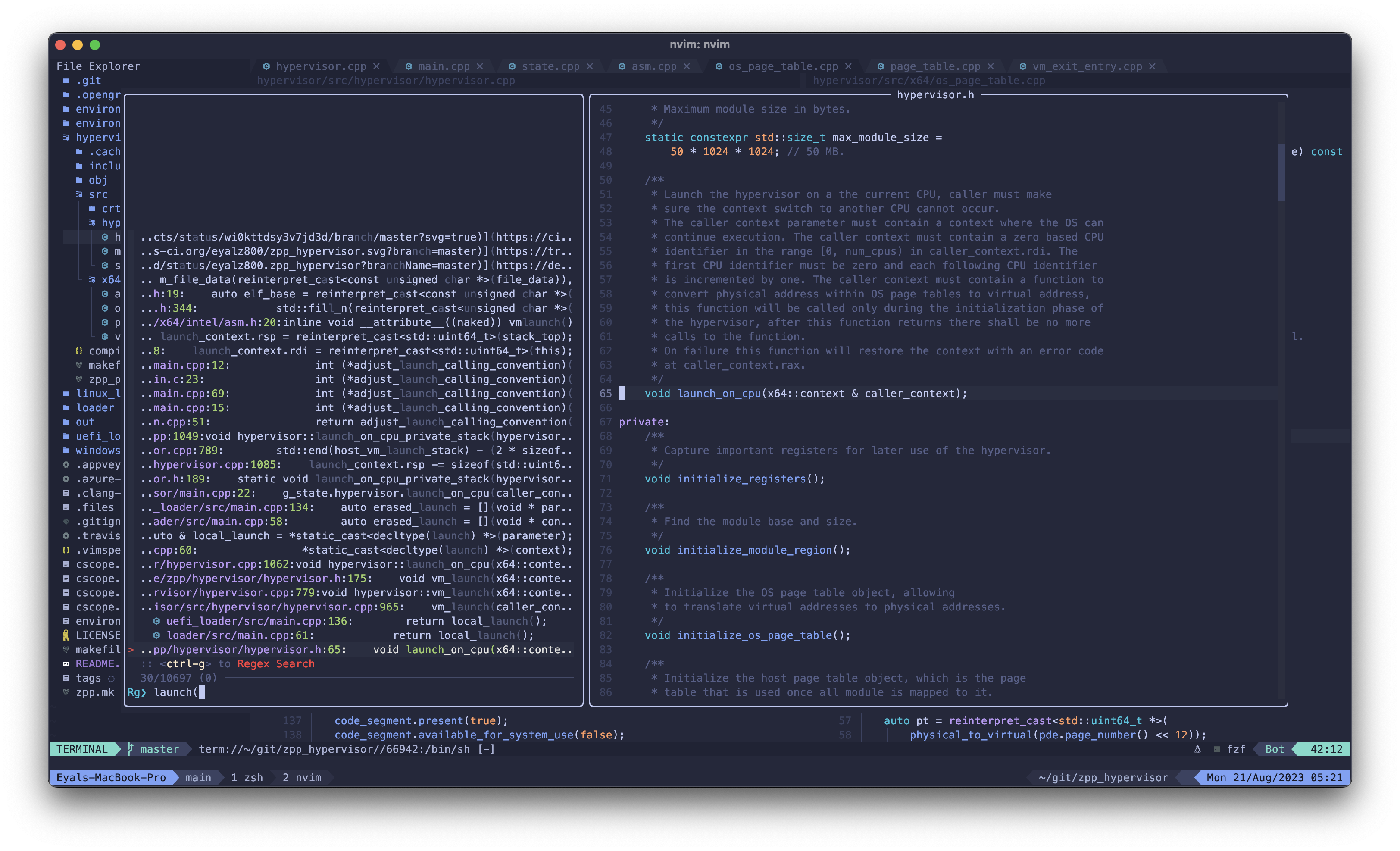Click the LICENSE file icon in explorer

tap(66, 635)
